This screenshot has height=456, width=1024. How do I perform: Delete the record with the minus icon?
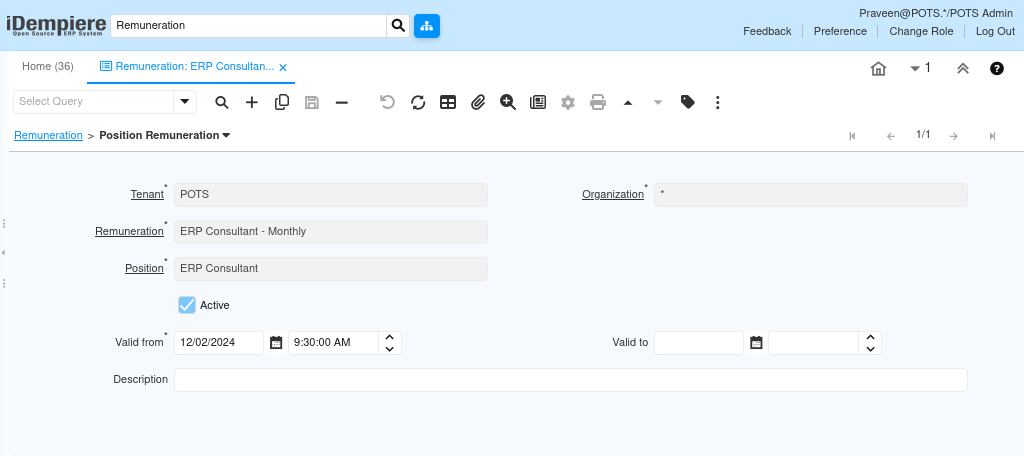point(342,102)
